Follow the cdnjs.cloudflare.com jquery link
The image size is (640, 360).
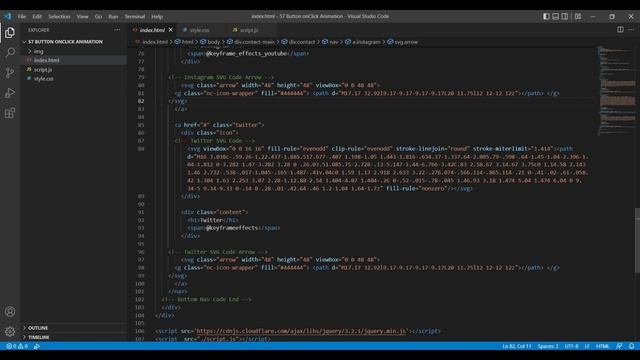301,331
